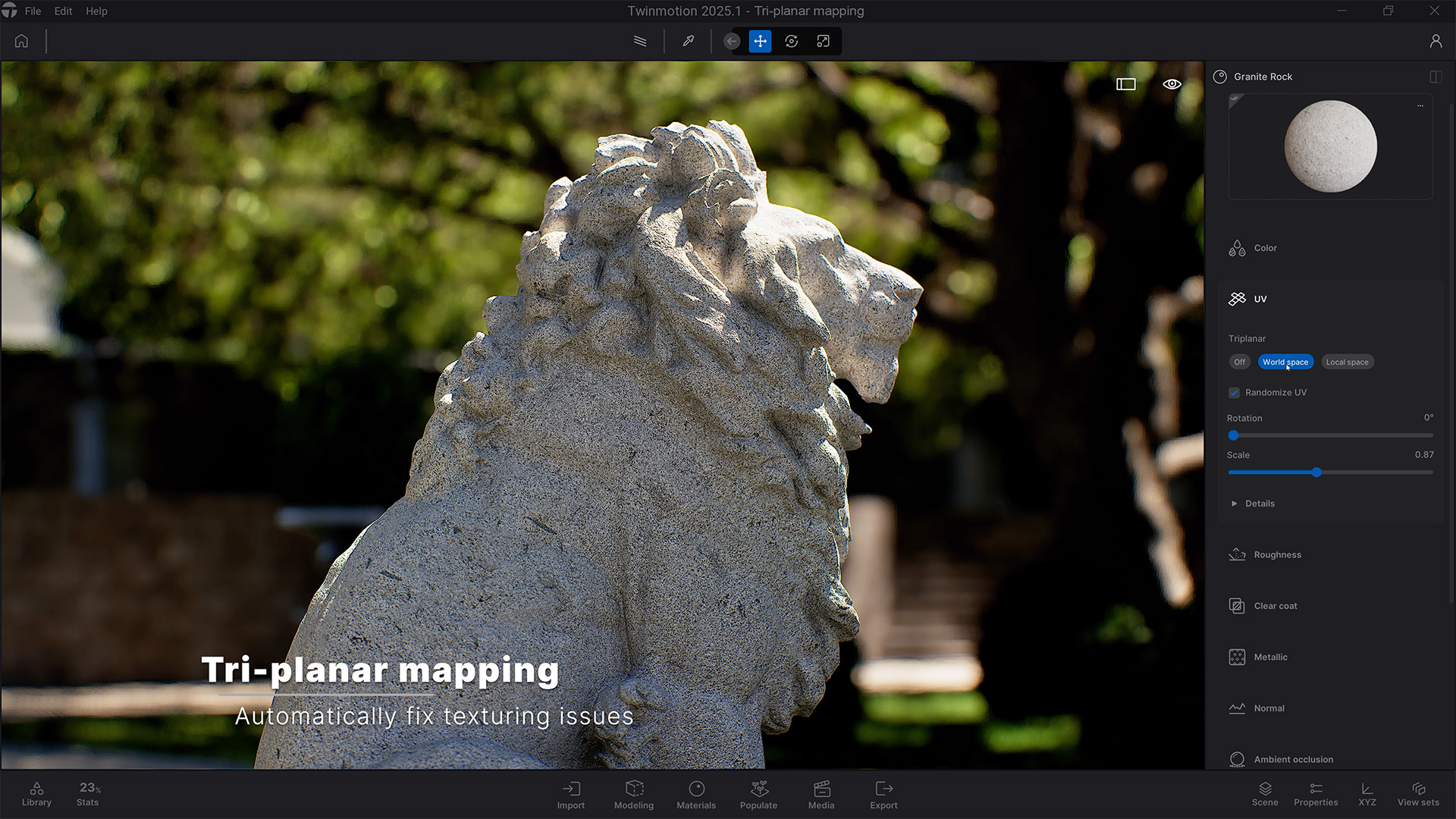The width and height of the screenshot is (1456, 819).
Task: Open the Normal map channel
Action: pos(1269,708)
